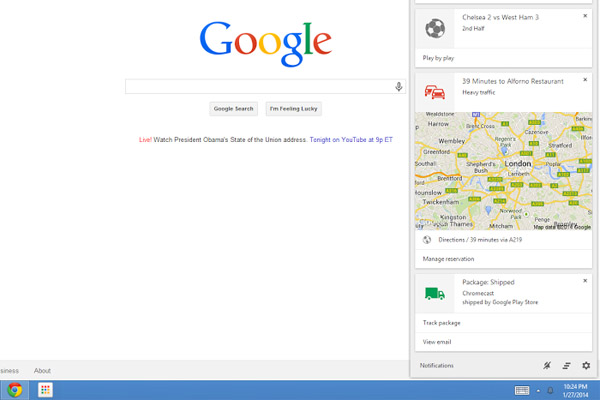The height and width of the screenshot is (400, 600).
Task: Open the London map thumbnail
Action: (503, 171)
